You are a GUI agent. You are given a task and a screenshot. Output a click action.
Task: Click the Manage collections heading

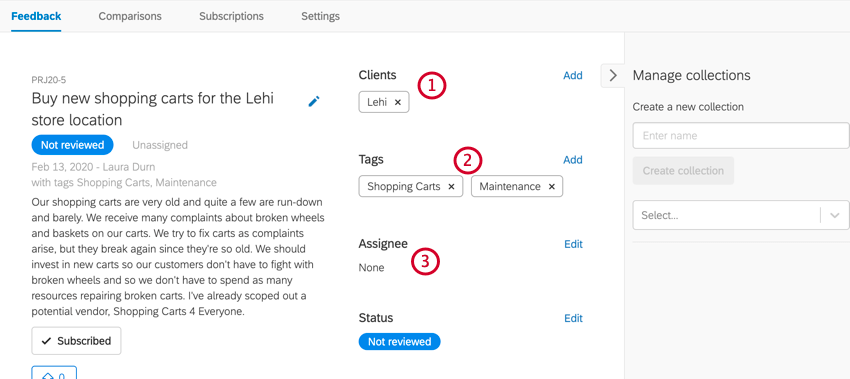point(692,75)
